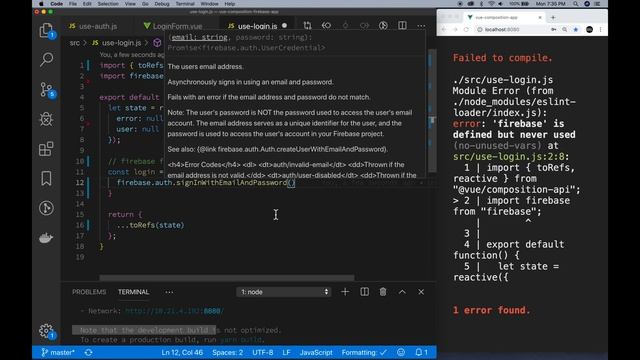Image resolution: width=640 pixels, height=360 pixels.
Task: Switch to the PROBLEMS panel tab
Action: [x=89, y=292]
